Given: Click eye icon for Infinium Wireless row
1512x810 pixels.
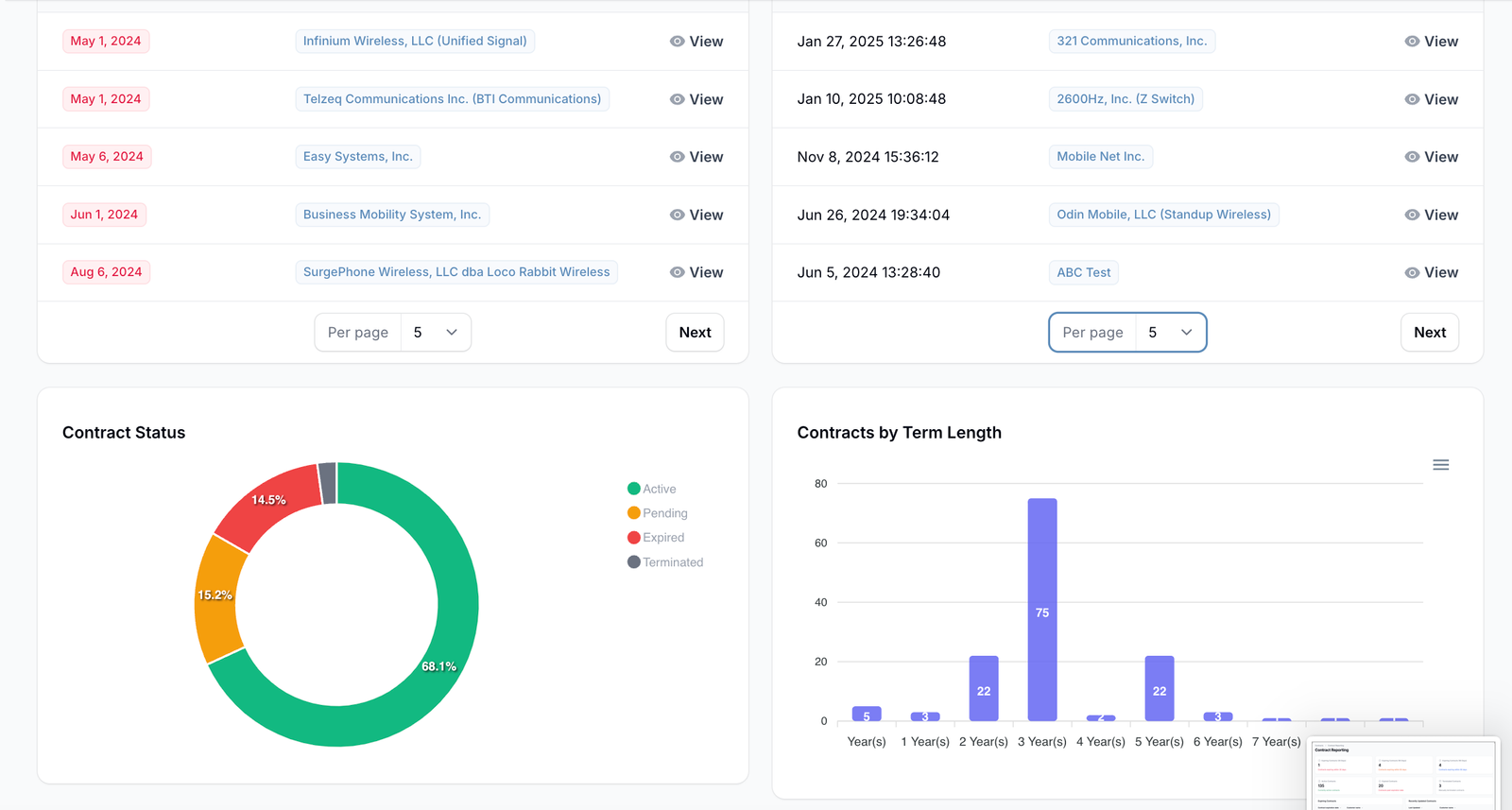Looking at the screenshot, I should pyautogui.click(x=677, y=42).
